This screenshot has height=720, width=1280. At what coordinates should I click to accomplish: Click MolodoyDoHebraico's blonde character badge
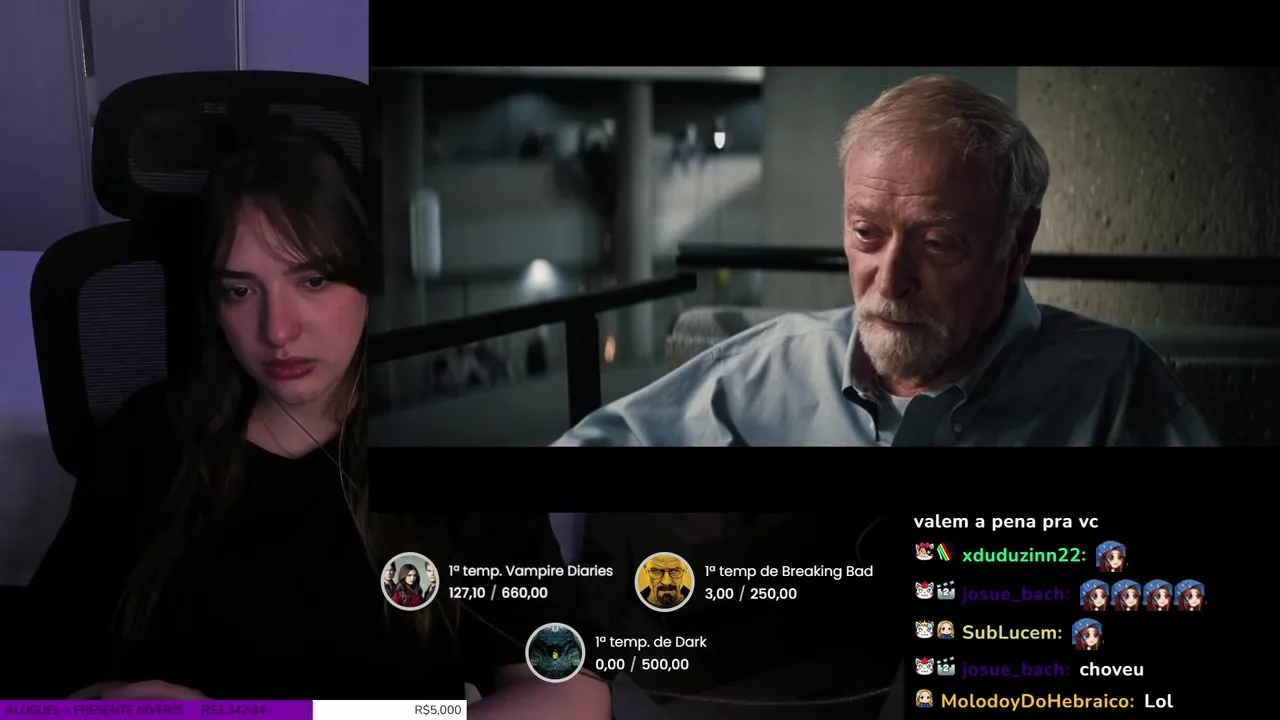tap(924, 699)
